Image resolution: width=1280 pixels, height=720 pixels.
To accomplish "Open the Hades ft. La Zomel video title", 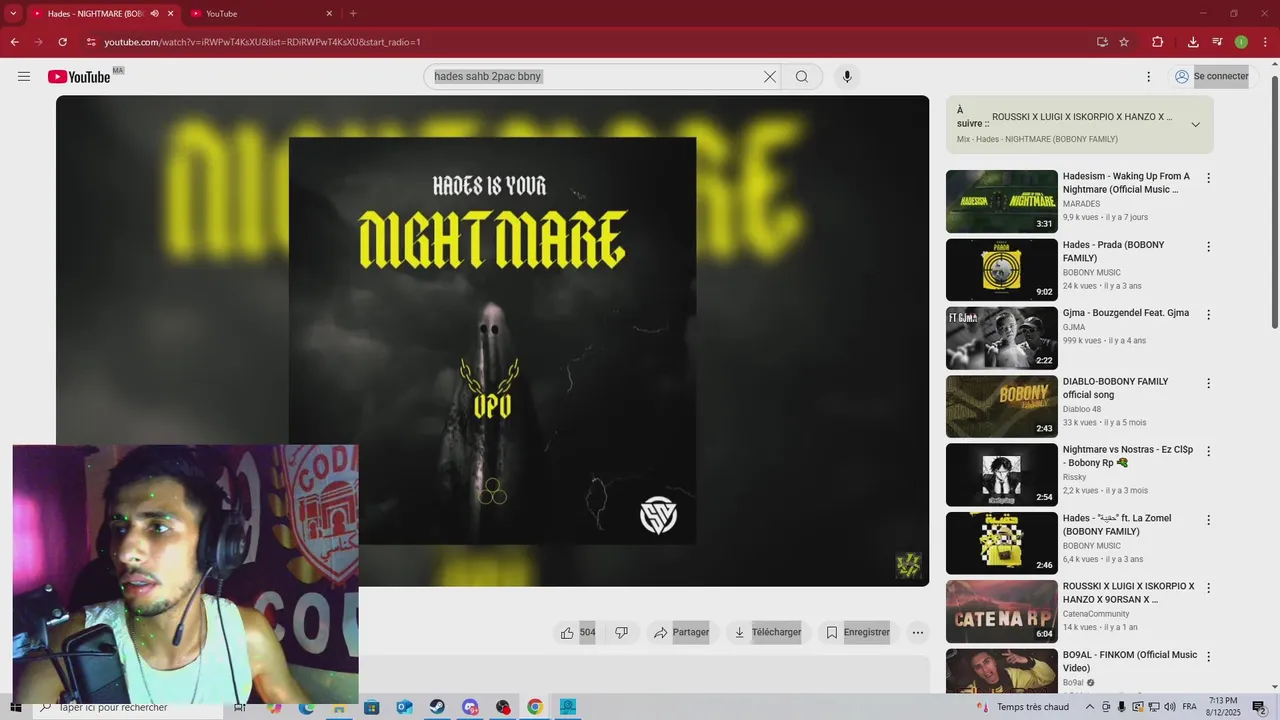I will (1117, 525).
